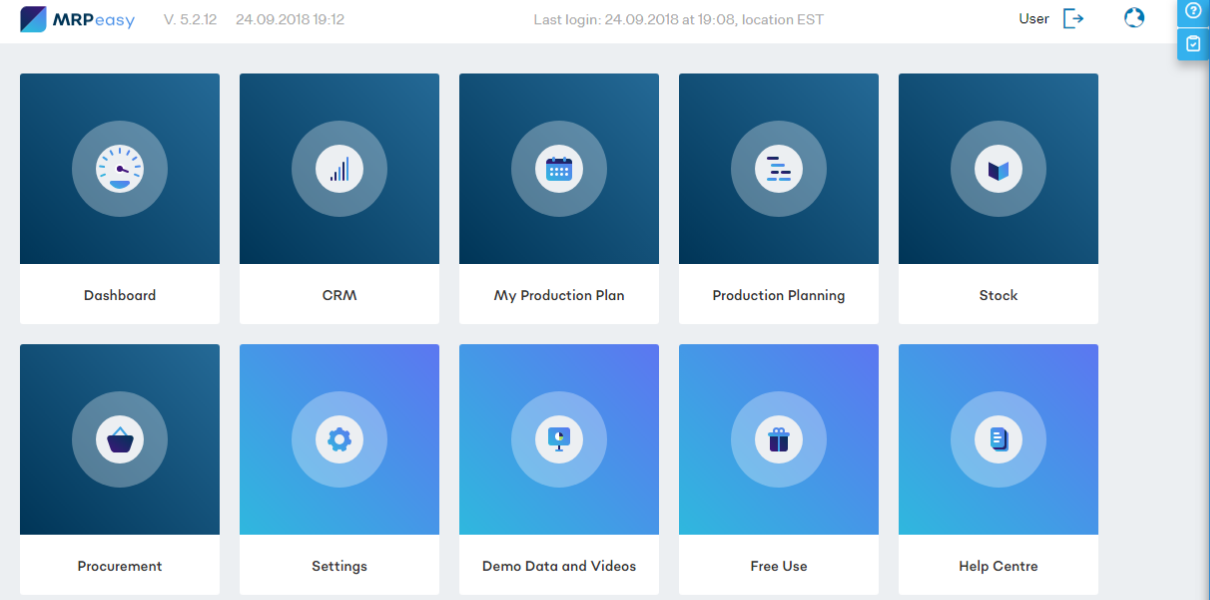Image resolution: width=1210 pixels, height=600 pixels.
Task: Click the "Help Centre" tile label
Action: click(998, 566)
